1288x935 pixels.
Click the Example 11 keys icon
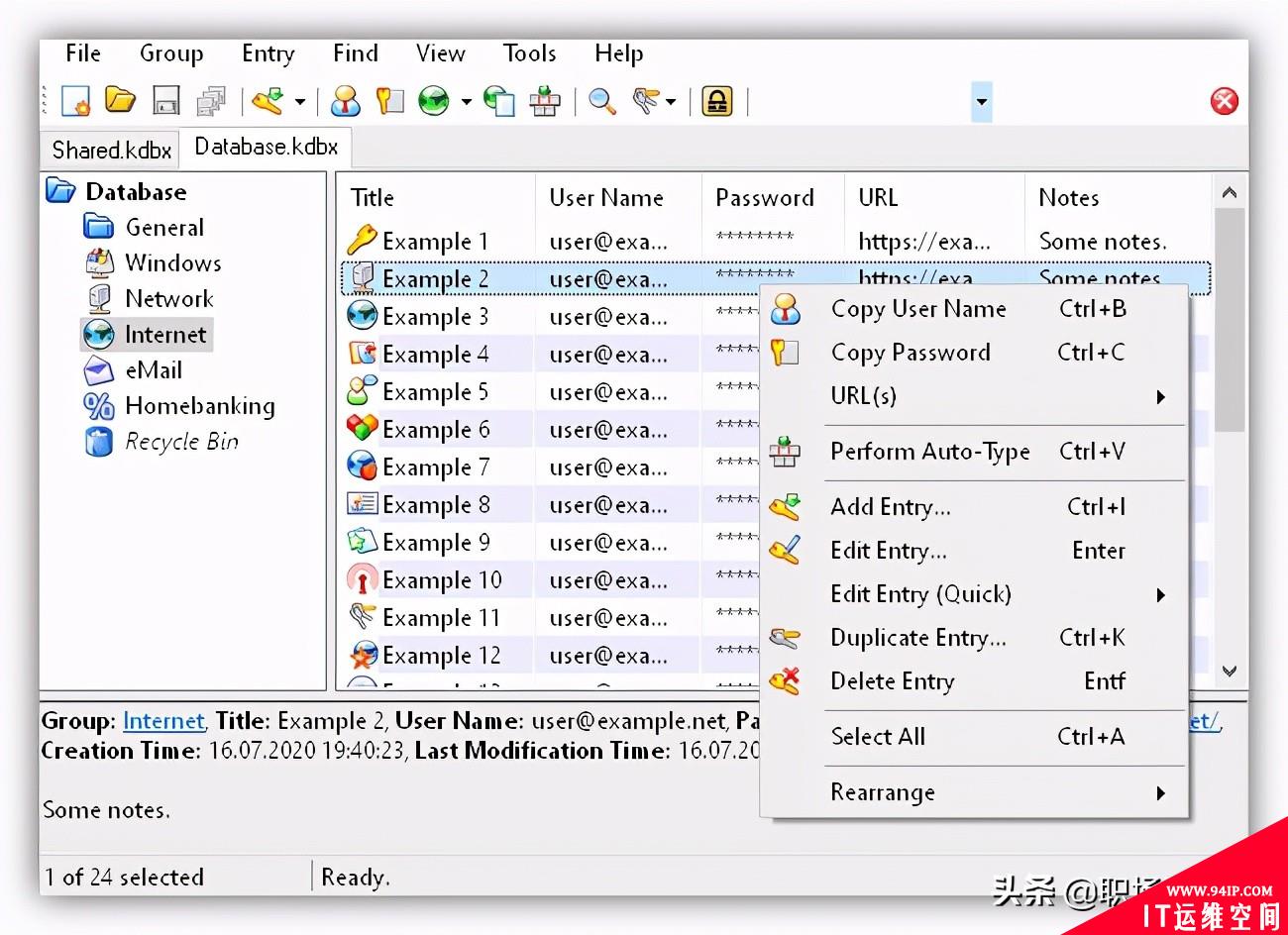tap(362, 617)
